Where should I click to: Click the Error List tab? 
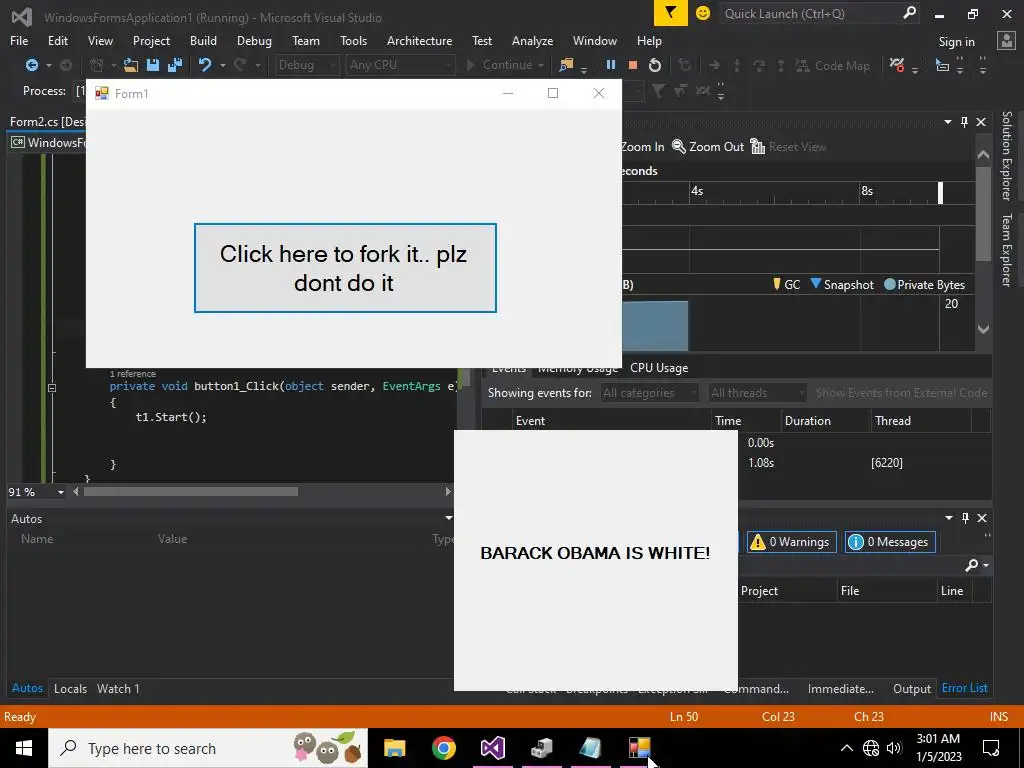coord(965,688)
